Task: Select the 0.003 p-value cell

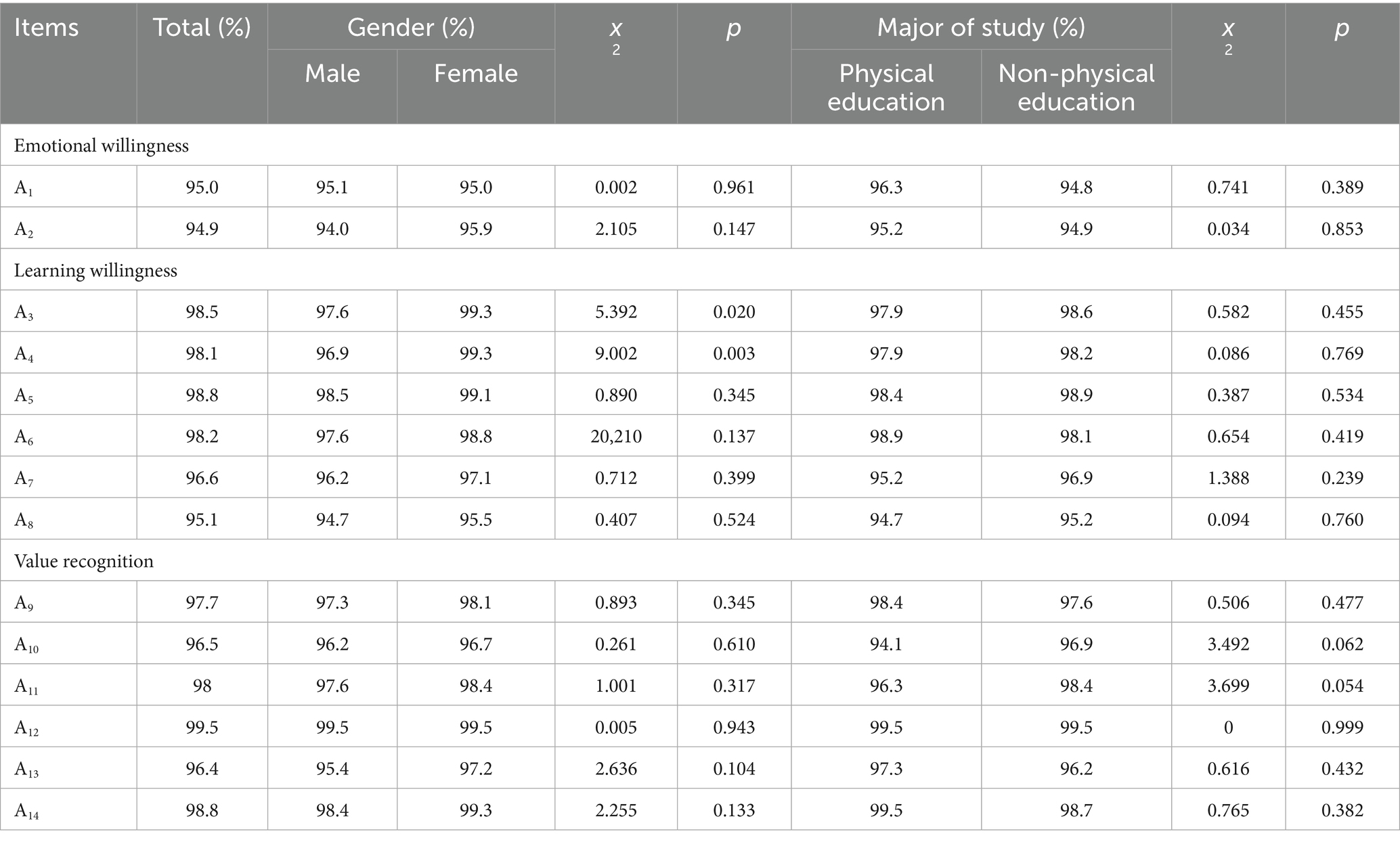Action: click(734, 353)
